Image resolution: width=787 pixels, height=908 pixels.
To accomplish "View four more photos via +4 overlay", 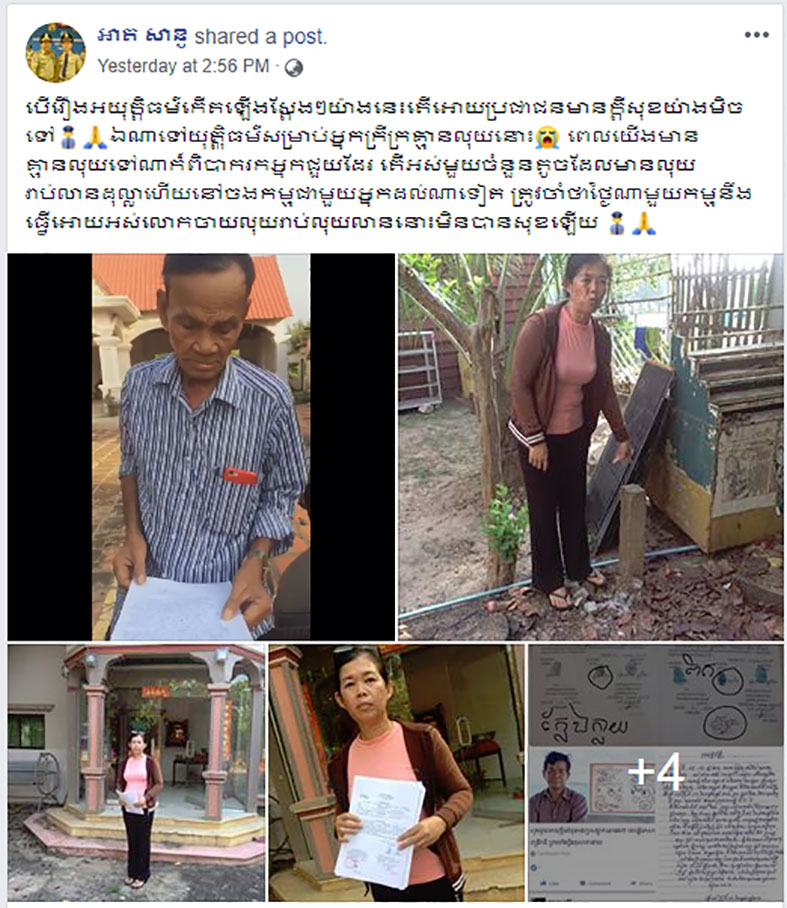I will (656, 773).
